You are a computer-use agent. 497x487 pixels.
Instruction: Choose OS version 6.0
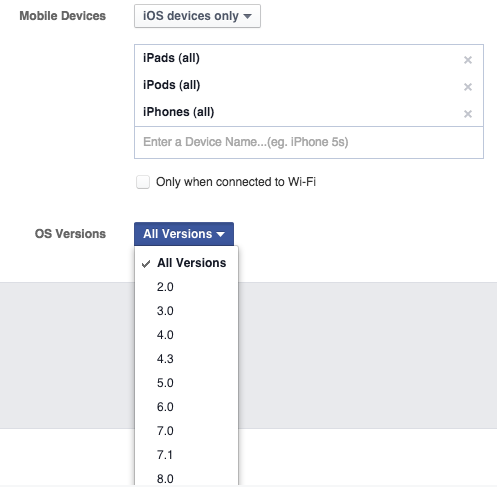click(x=187, y=407)
